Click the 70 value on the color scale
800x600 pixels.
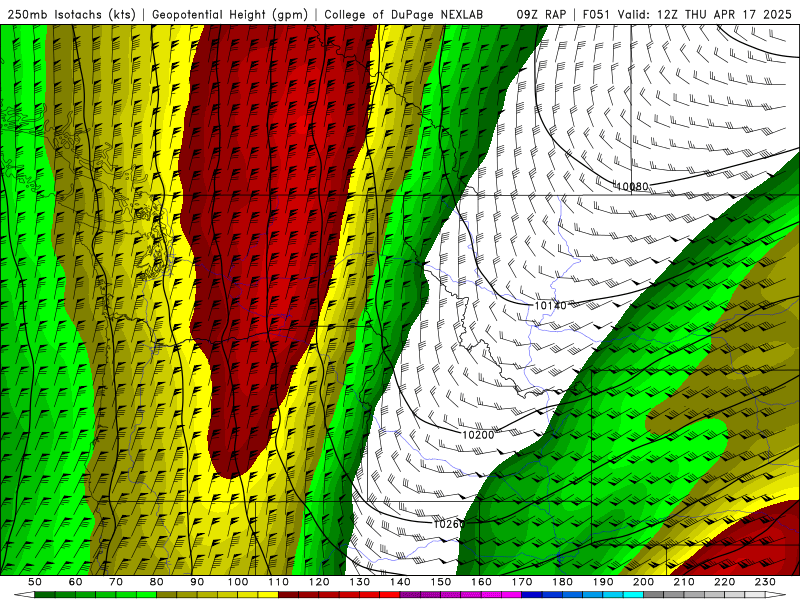tap(116, 582)
